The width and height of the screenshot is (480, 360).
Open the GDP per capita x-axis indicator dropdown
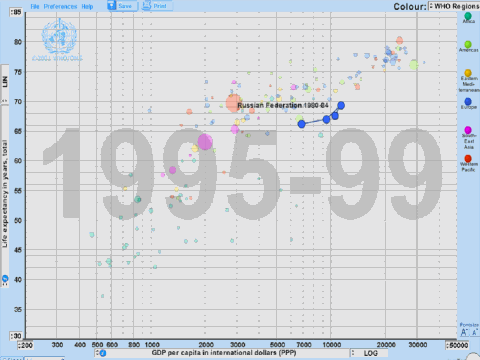click(223, 353)
